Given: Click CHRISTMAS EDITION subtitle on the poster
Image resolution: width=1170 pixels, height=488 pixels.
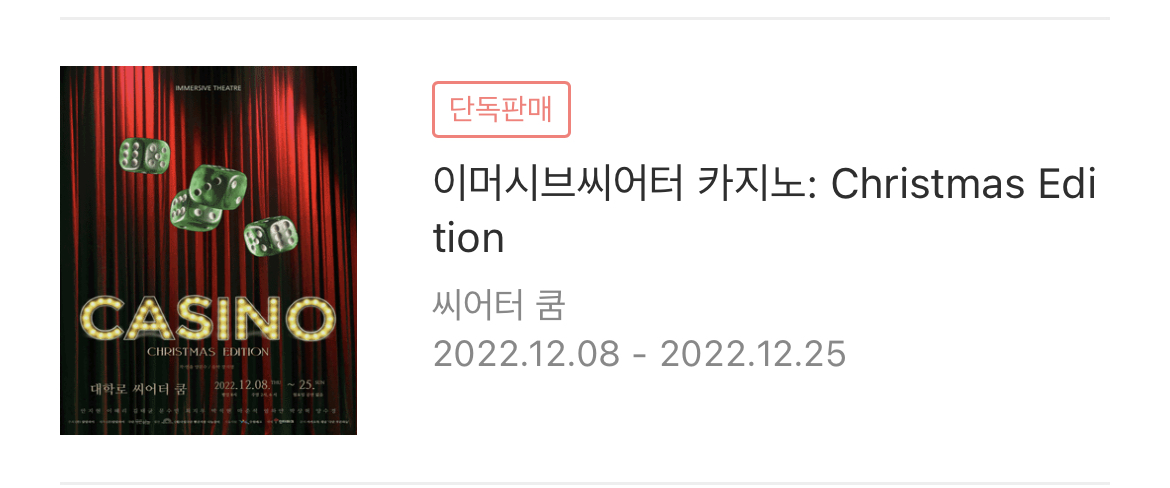Looking at the screenshot, I should pos(208,351).
